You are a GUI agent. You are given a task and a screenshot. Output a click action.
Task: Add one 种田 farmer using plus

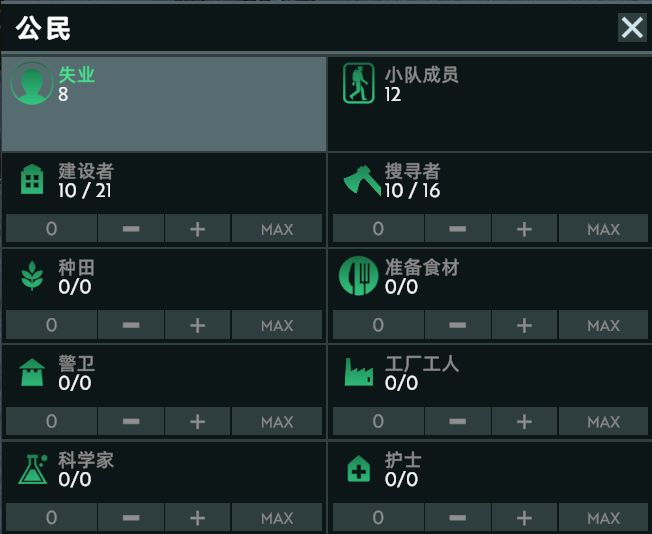pyautogui.click(x=197, y=325)
